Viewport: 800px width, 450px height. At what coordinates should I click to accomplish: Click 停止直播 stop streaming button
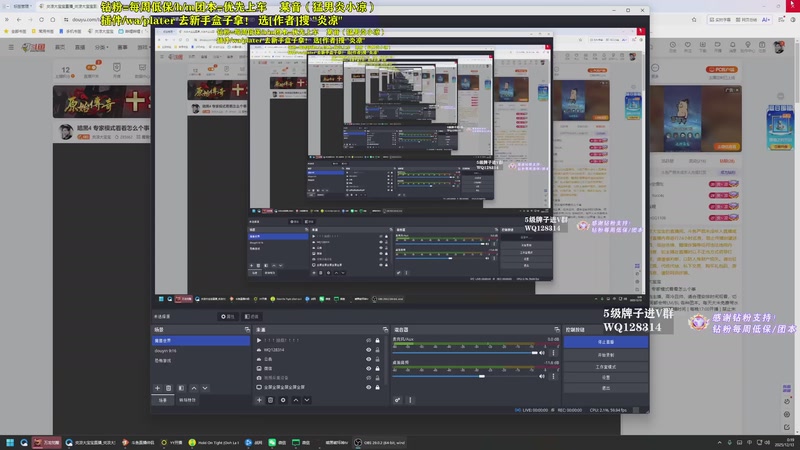point(606,342)
